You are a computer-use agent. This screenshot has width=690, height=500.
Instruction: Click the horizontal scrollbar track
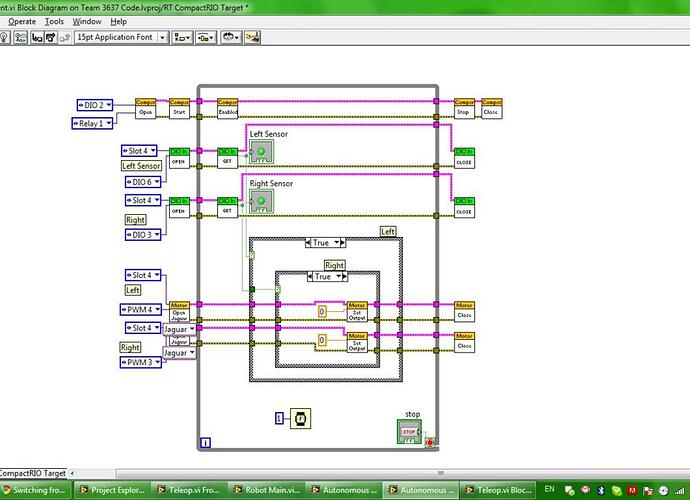pos(403,473)
